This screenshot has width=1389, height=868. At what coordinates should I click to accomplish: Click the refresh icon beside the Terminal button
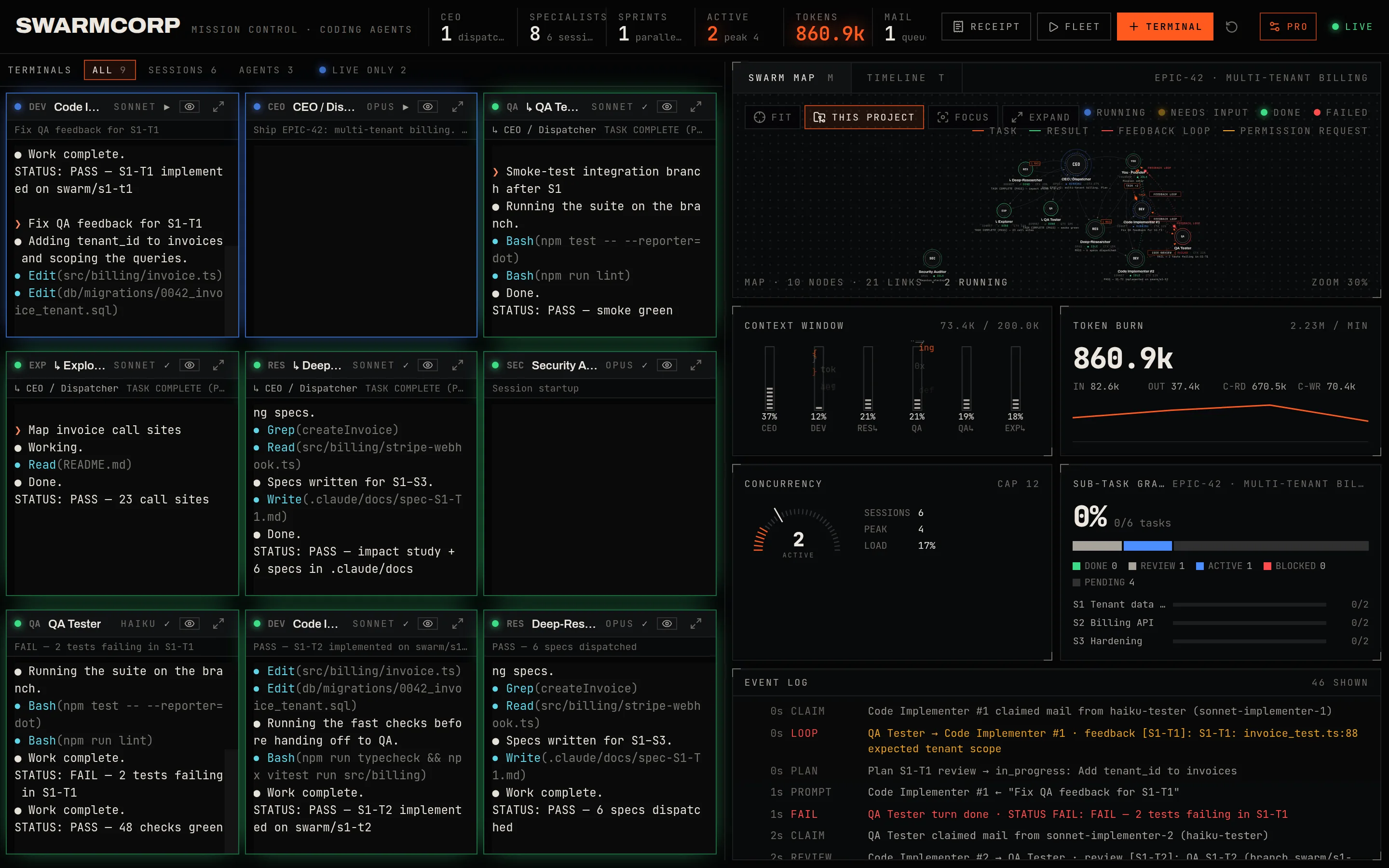click(1231, 27)
